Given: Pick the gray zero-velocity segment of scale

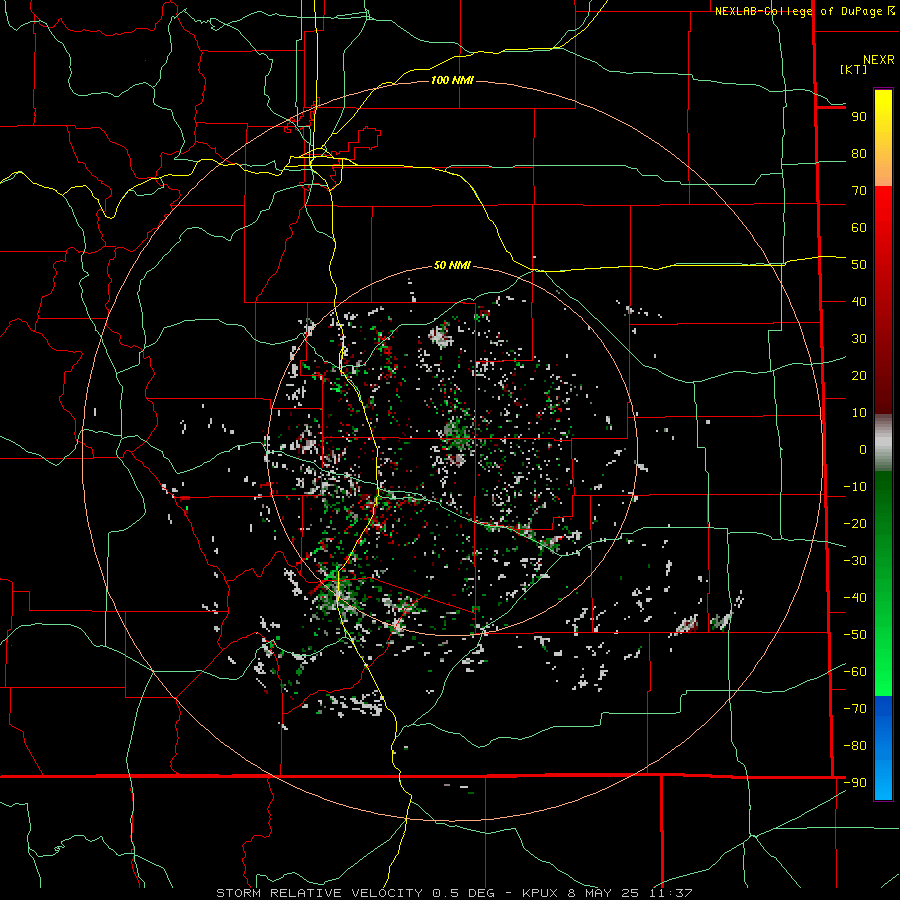Looking at the screenshot, I should pos(883,442).
